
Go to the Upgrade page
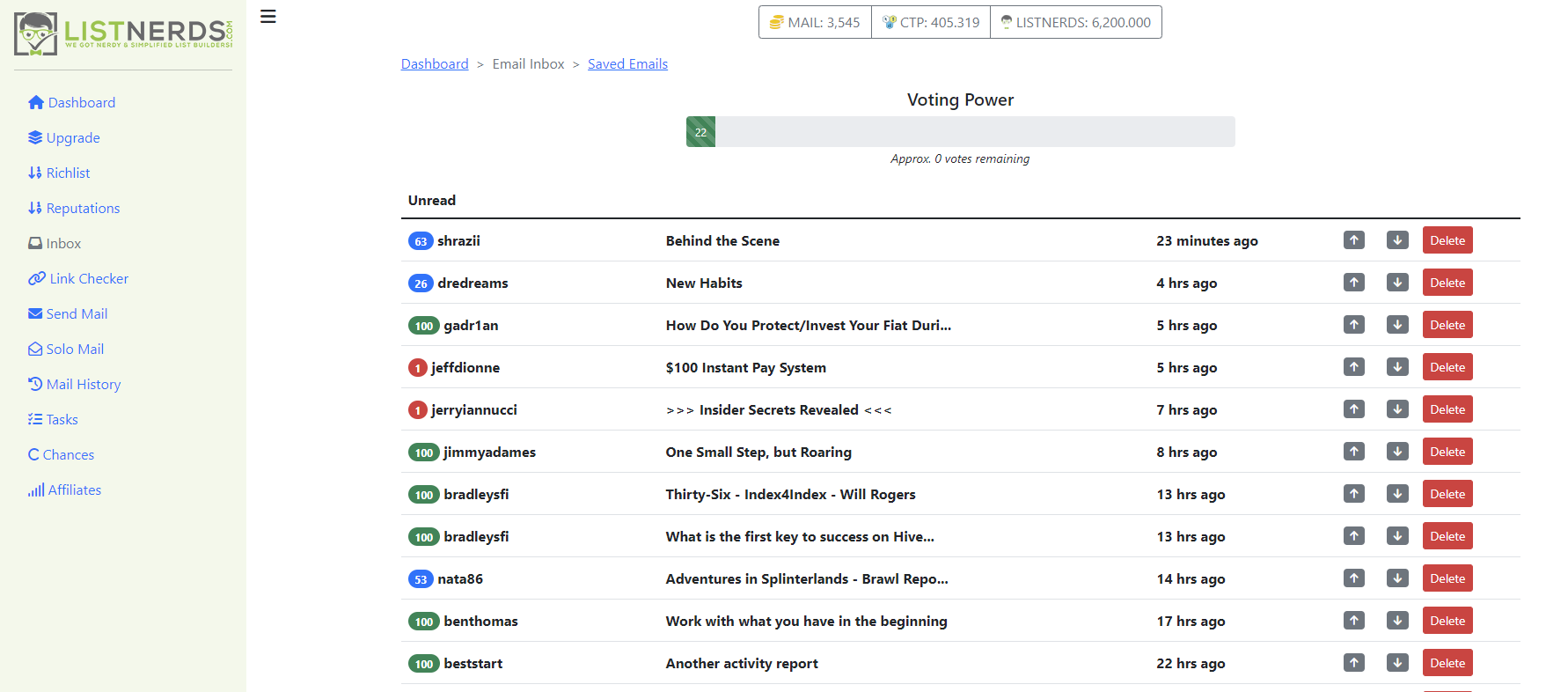tap(63, 137)
